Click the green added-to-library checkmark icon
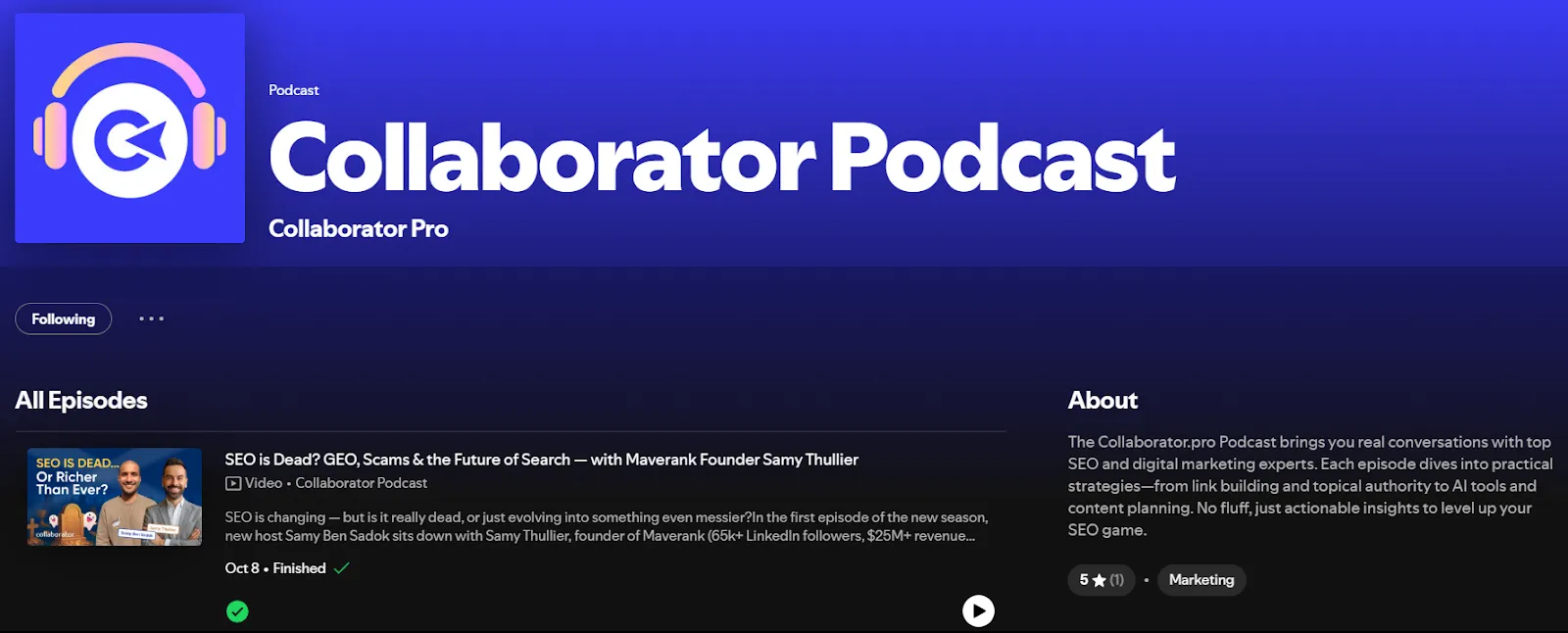Viewport: 1568px width, 633px height. tap(237, 611)
